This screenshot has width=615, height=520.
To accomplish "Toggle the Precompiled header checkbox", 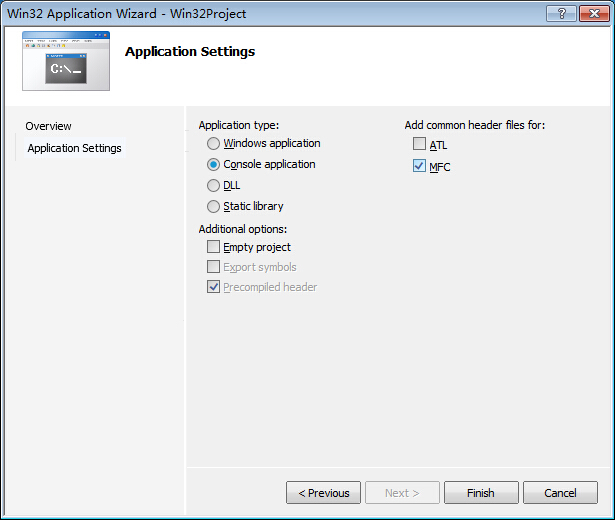I will click(213, 287).
